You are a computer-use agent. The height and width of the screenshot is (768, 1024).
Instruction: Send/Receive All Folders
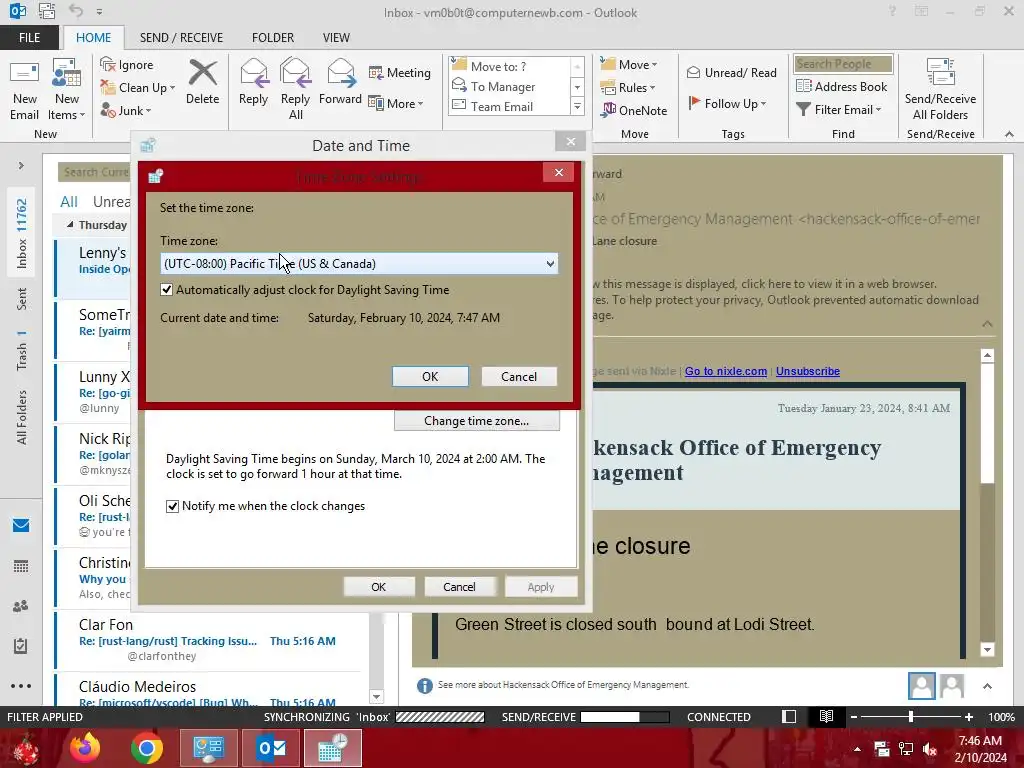point(940,89)
